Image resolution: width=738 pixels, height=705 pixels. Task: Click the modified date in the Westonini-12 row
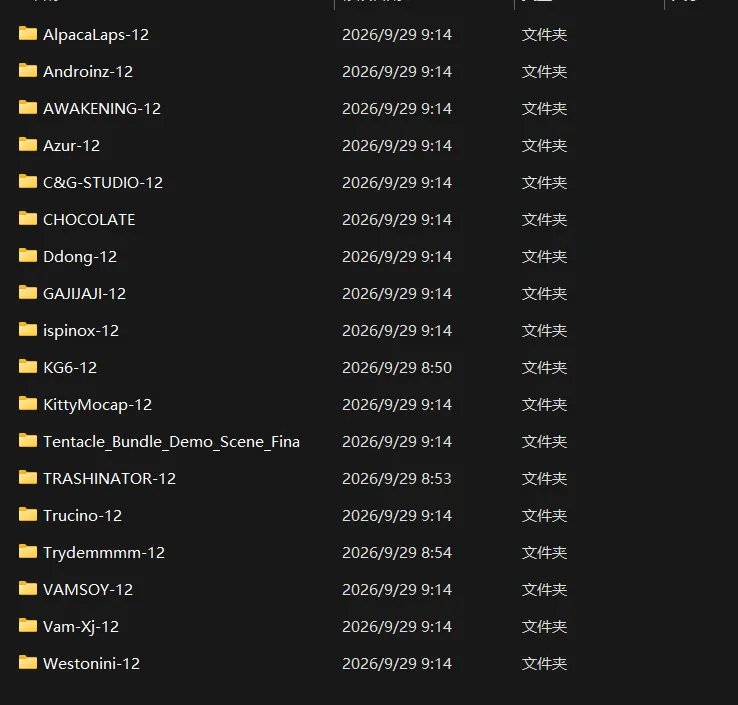tap(397, 664)
